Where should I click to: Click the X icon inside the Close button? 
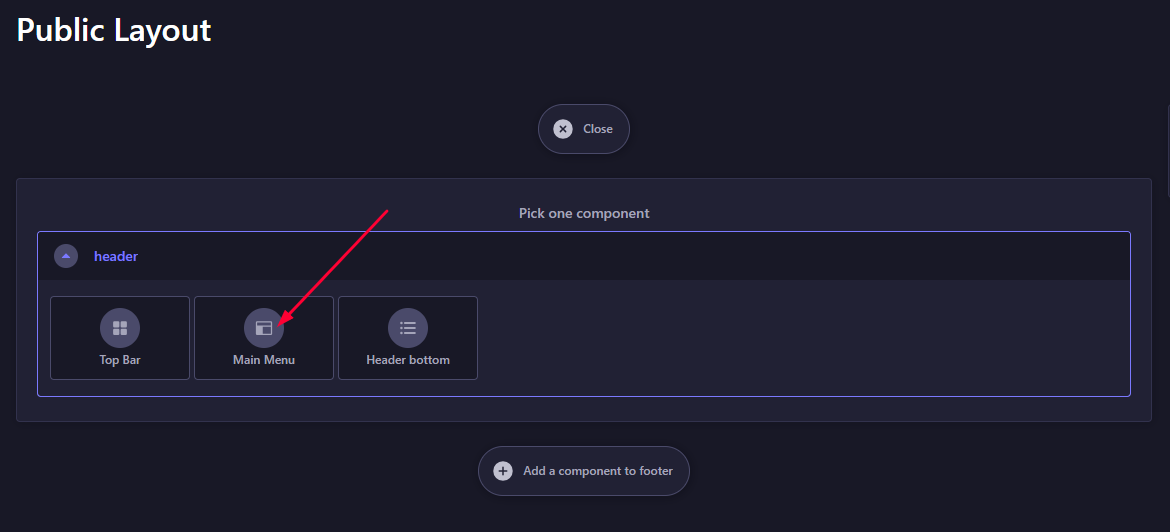point(563,129)
